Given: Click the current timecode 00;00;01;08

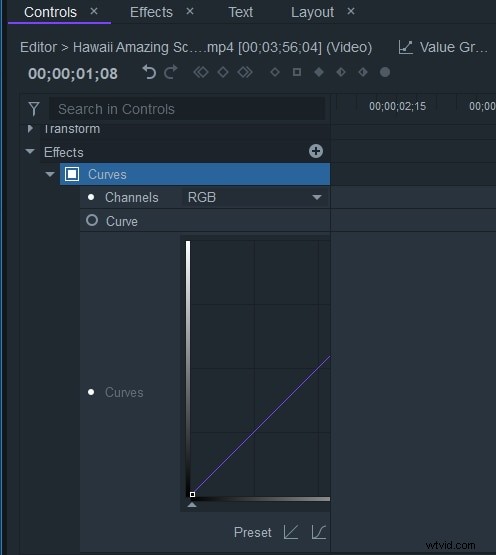Looking at the screenshot, I should coord(73,74).
